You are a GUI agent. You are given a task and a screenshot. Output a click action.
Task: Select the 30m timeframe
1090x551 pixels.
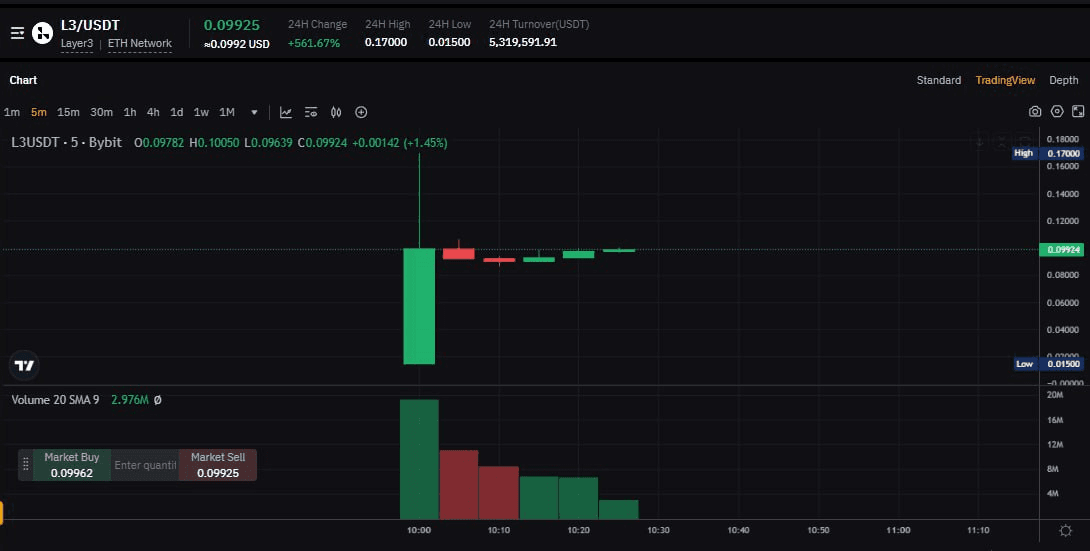coord(101,112)
